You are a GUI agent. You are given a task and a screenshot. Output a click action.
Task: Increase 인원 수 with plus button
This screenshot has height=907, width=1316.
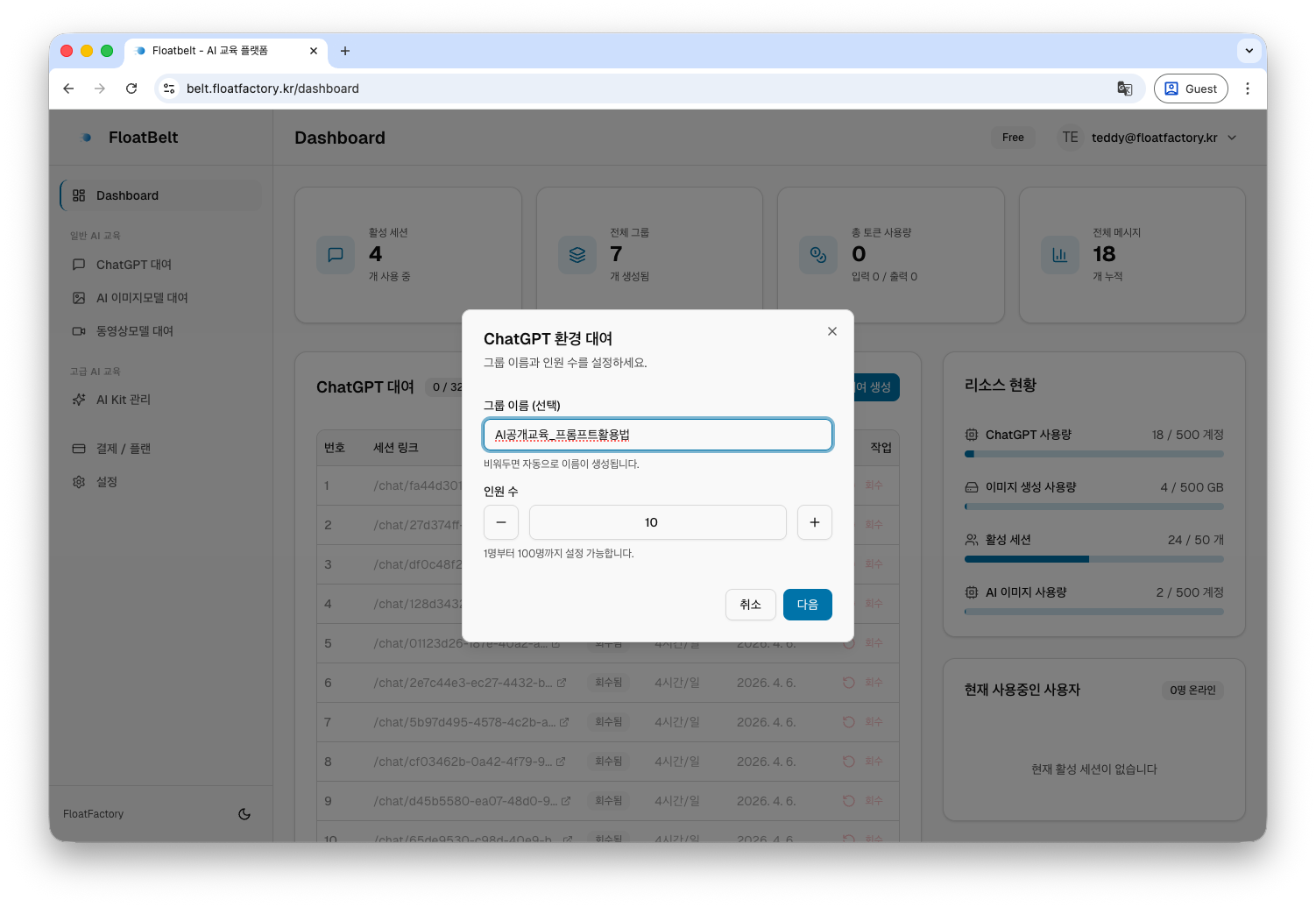point(814,522)
